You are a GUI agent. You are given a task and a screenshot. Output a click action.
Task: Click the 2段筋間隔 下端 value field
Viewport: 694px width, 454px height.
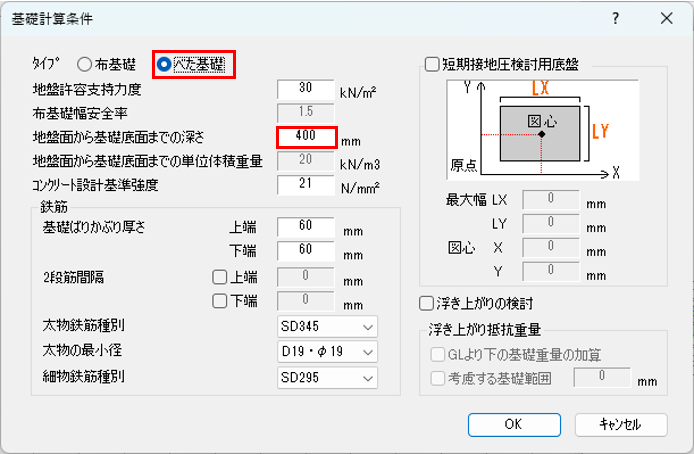pos(305,301)
